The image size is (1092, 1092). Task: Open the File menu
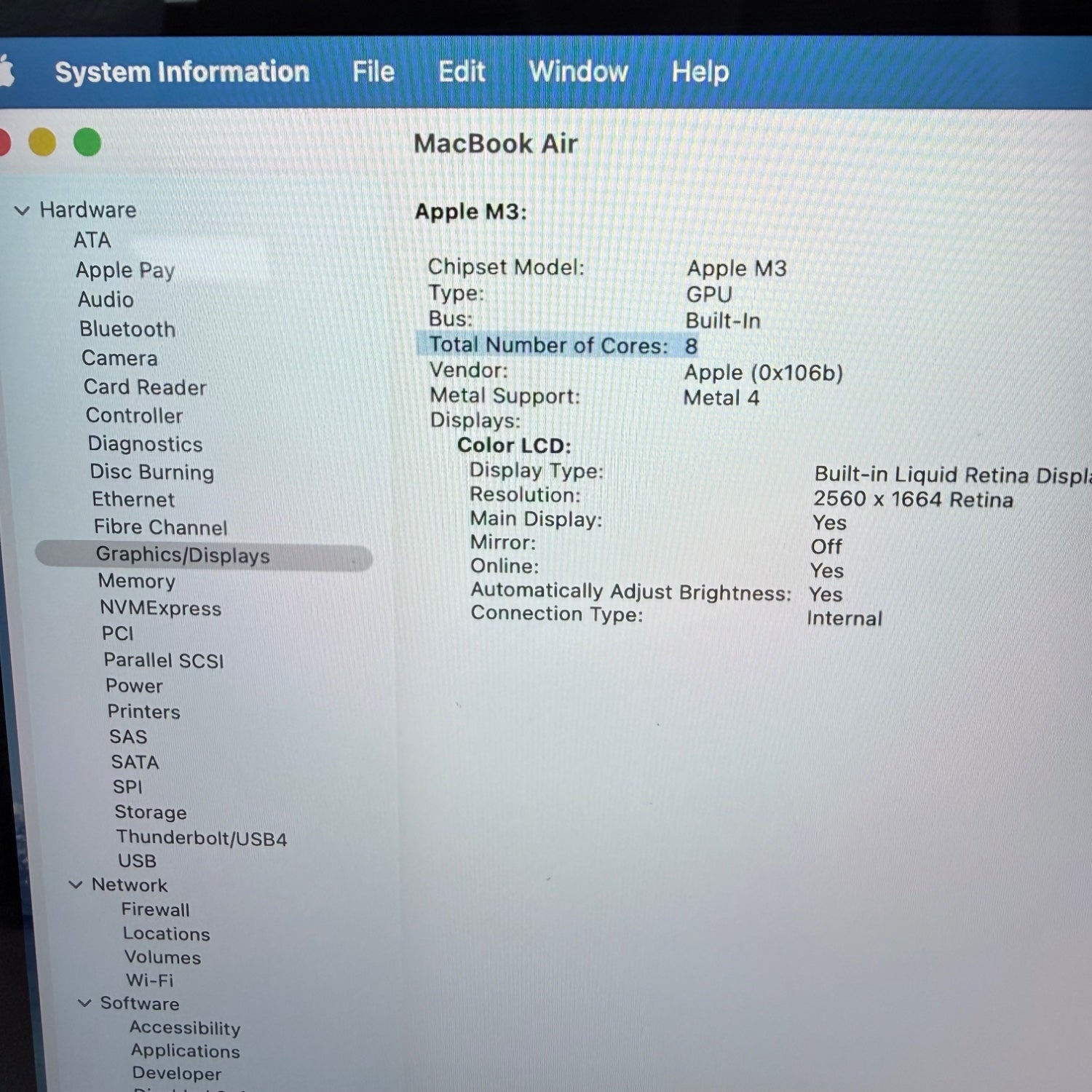click(x=373, y=72)
